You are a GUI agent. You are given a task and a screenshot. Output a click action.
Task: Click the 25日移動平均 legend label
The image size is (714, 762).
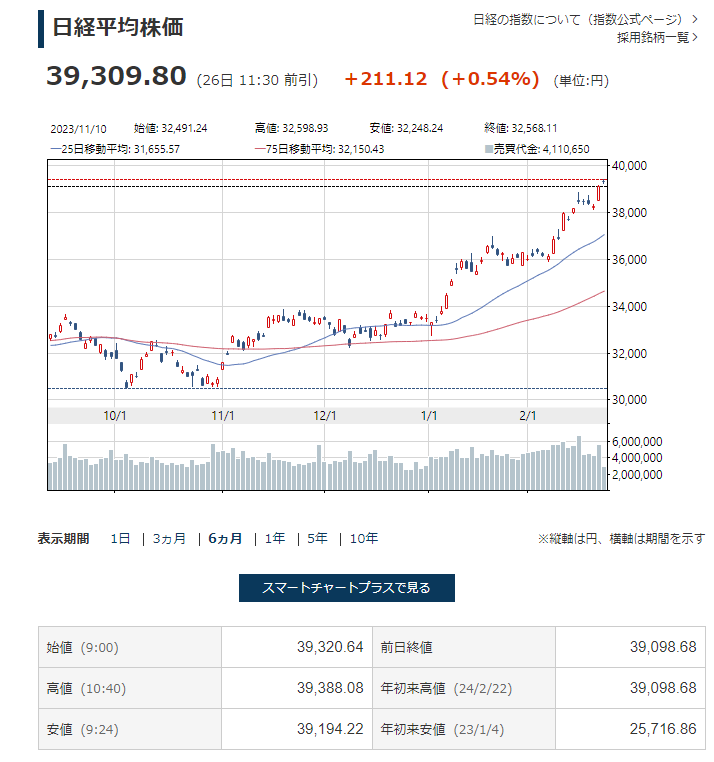coord(115,149)
